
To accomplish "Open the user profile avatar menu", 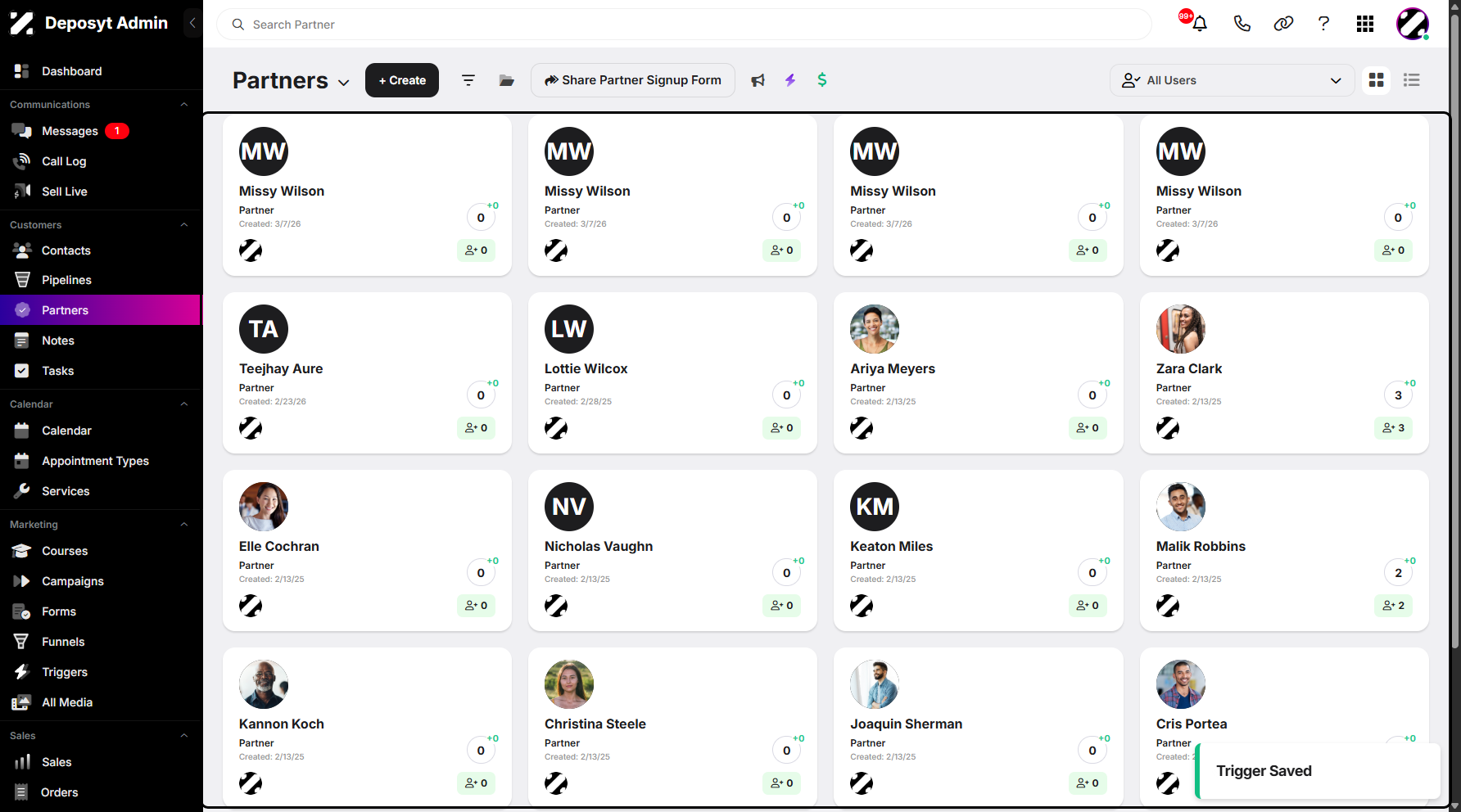I will 1413,24.
